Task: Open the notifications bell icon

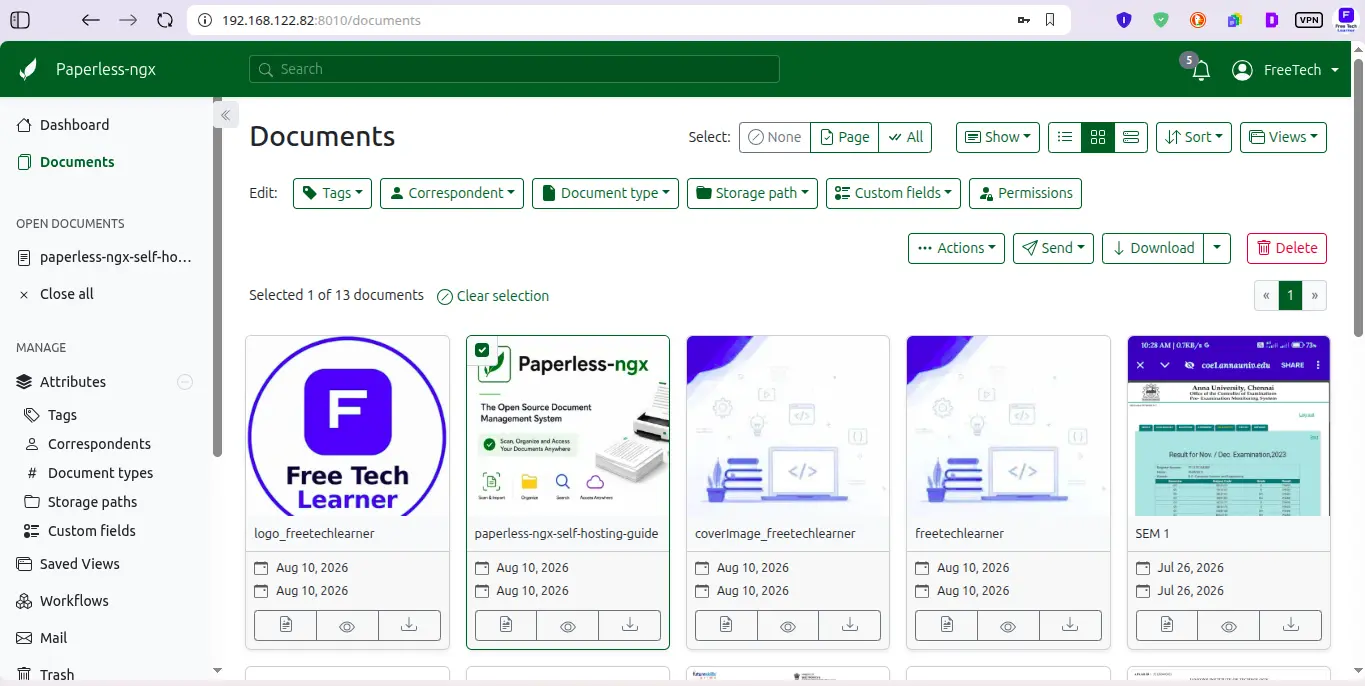Action: pyautogui.click(x=1201, y=70)
